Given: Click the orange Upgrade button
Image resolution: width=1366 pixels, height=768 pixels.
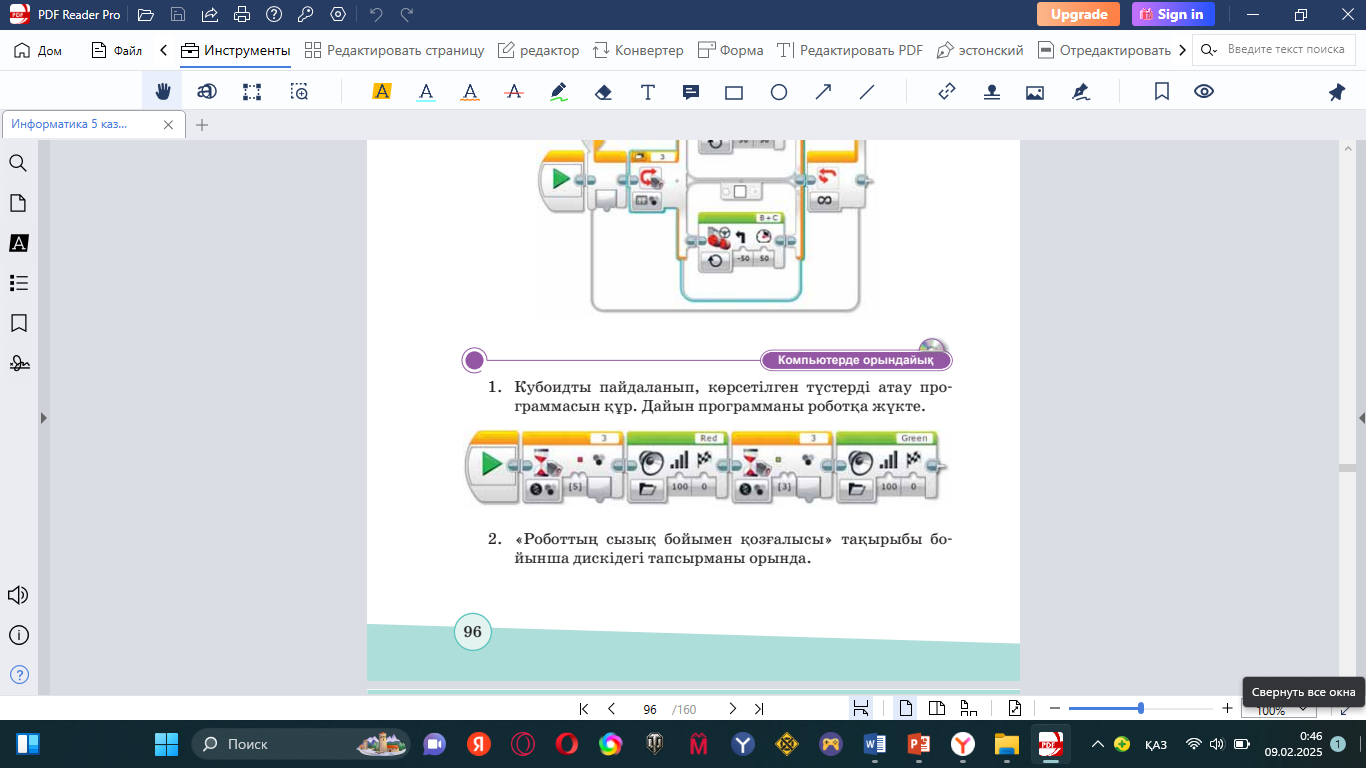Looking at the screenshot, I should [x=1078, y=14].
